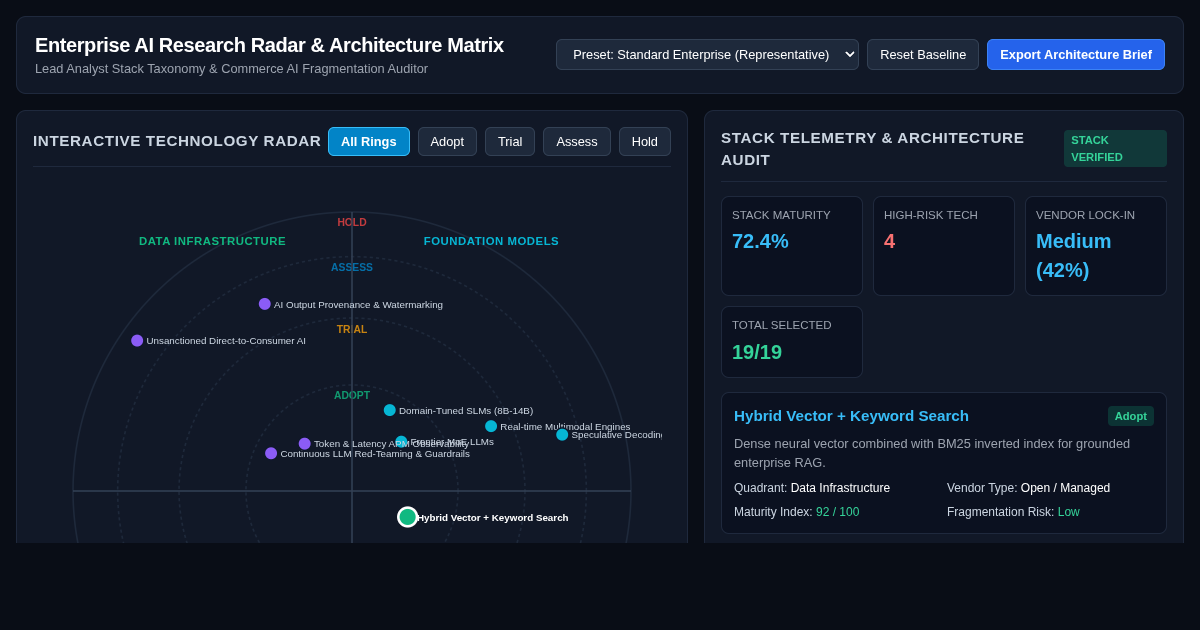Click the ADOPT ring label on radar
The height and width of the screenshot is (630, 1200).
(352, 395)
